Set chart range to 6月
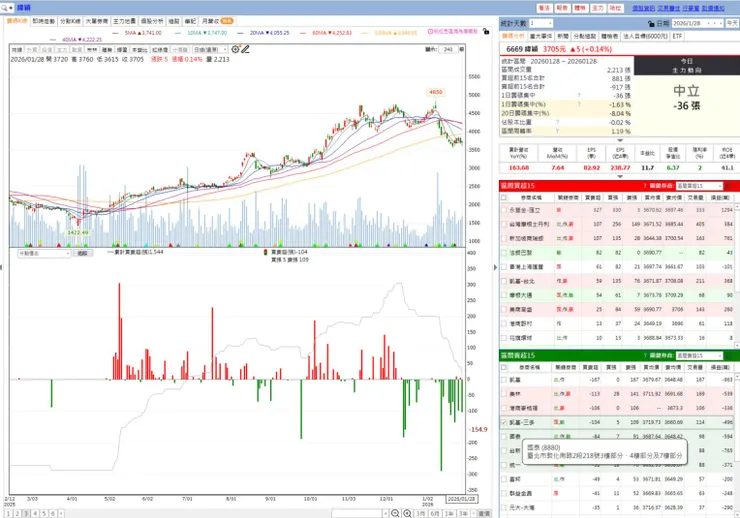740x518 pixels. coord(435,513)
